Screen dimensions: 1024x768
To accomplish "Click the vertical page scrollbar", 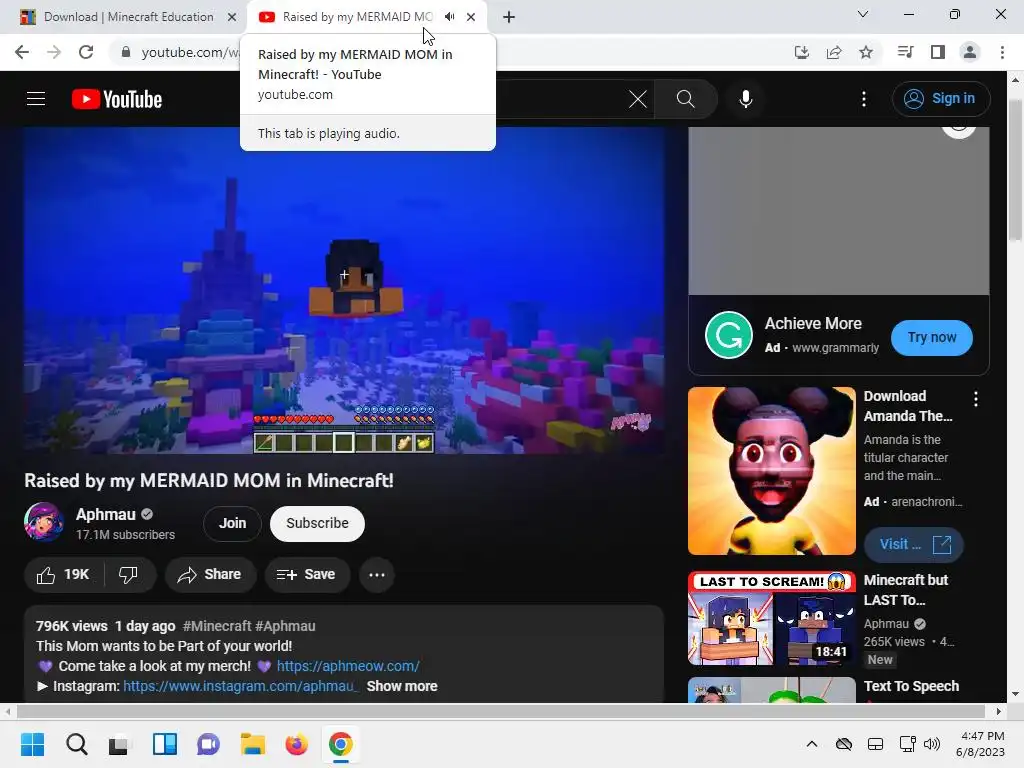I will click(1015, 170).
